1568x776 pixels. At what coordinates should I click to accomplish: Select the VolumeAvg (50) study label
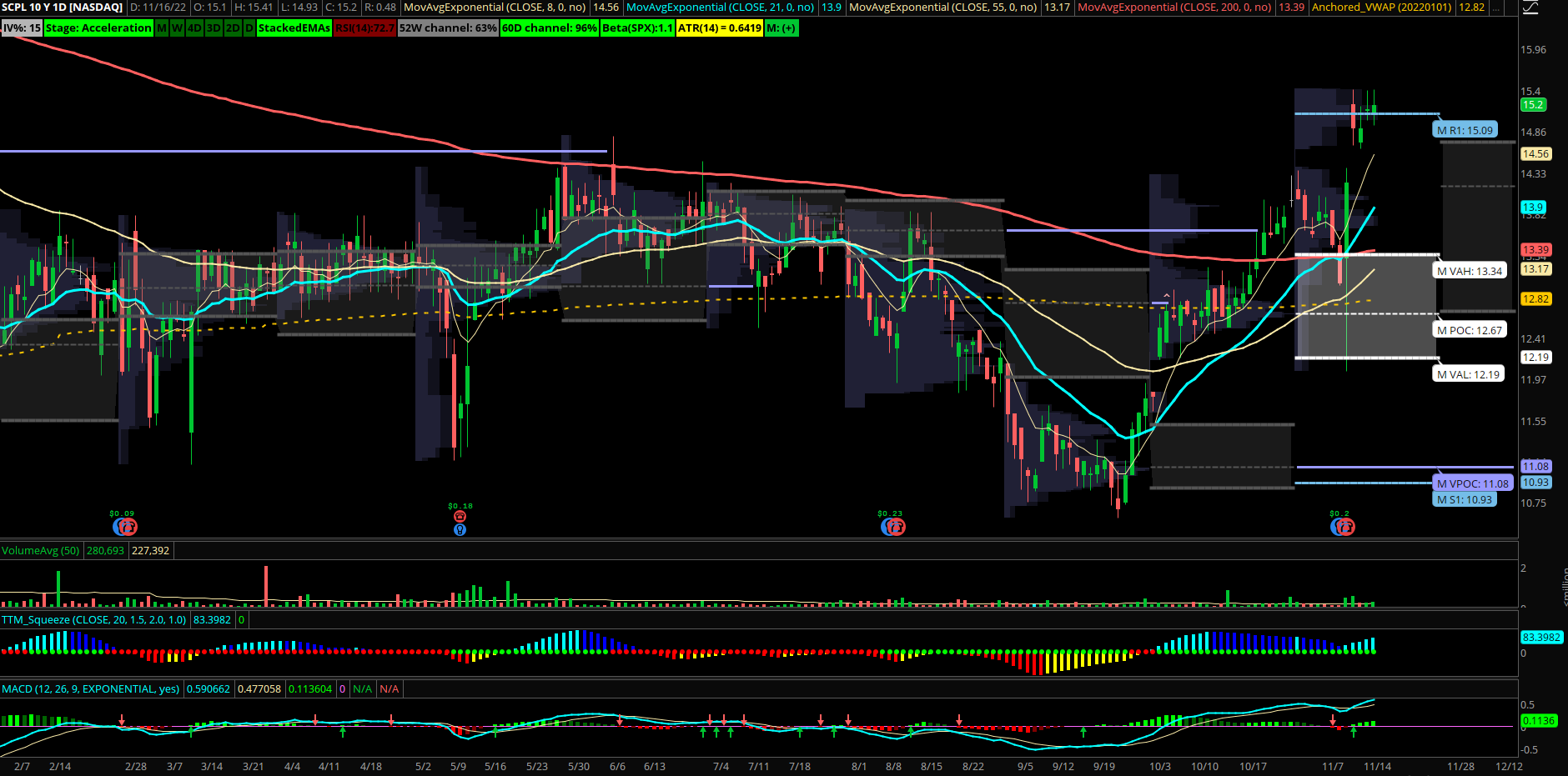coord(41,550)
